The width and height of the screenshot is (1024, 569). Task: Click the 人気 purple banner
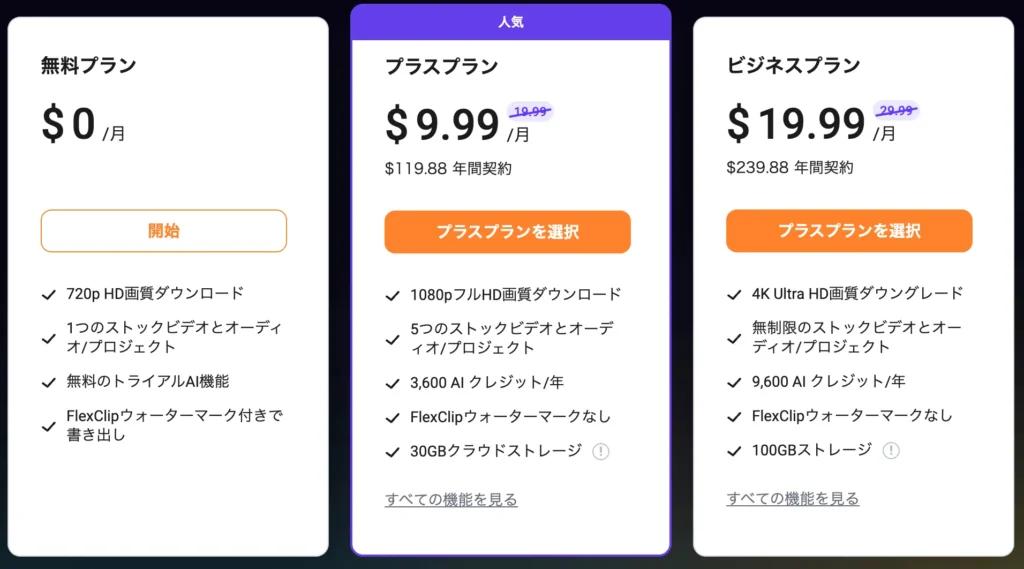click(510, 21)
